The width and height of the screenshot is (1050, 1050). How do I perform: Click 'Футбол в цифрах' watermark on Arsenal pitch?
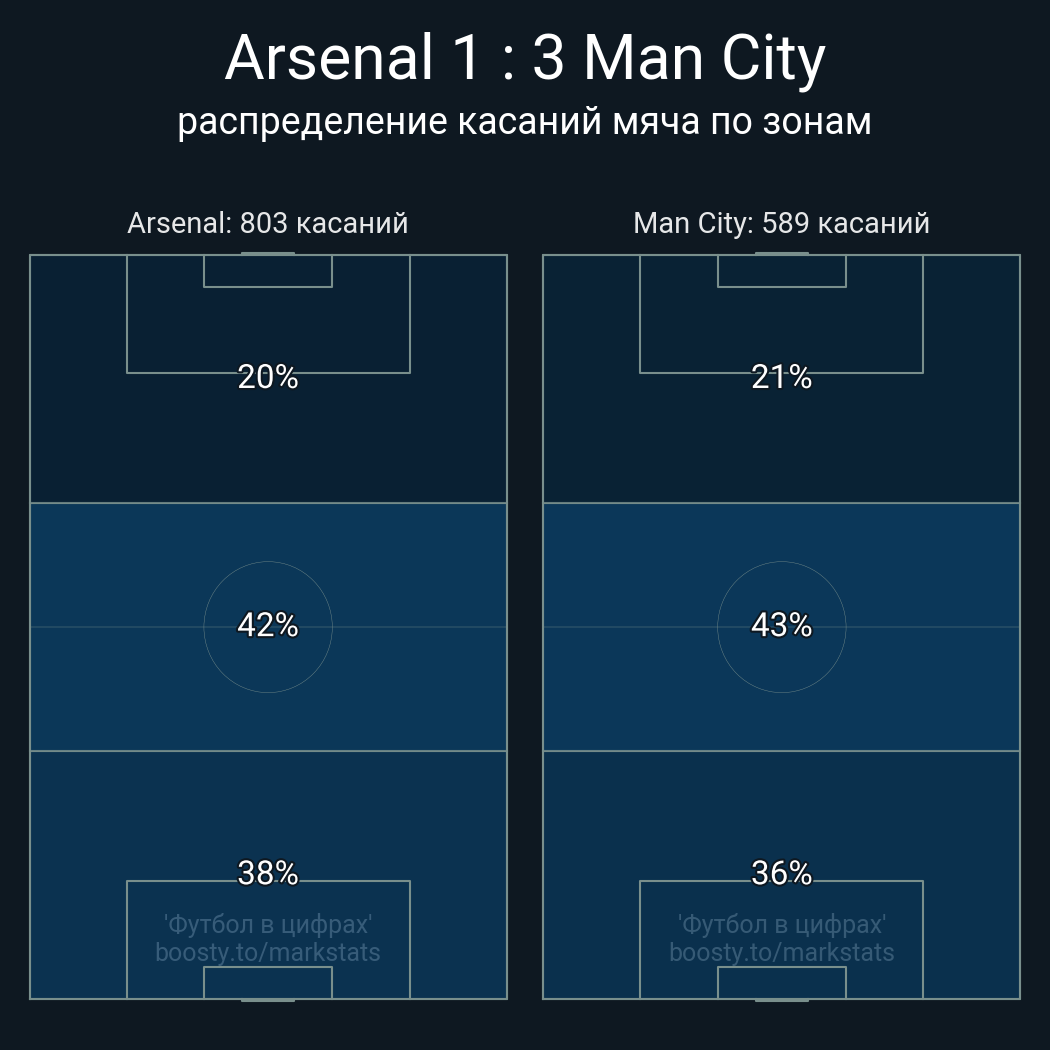click(268, 925)
